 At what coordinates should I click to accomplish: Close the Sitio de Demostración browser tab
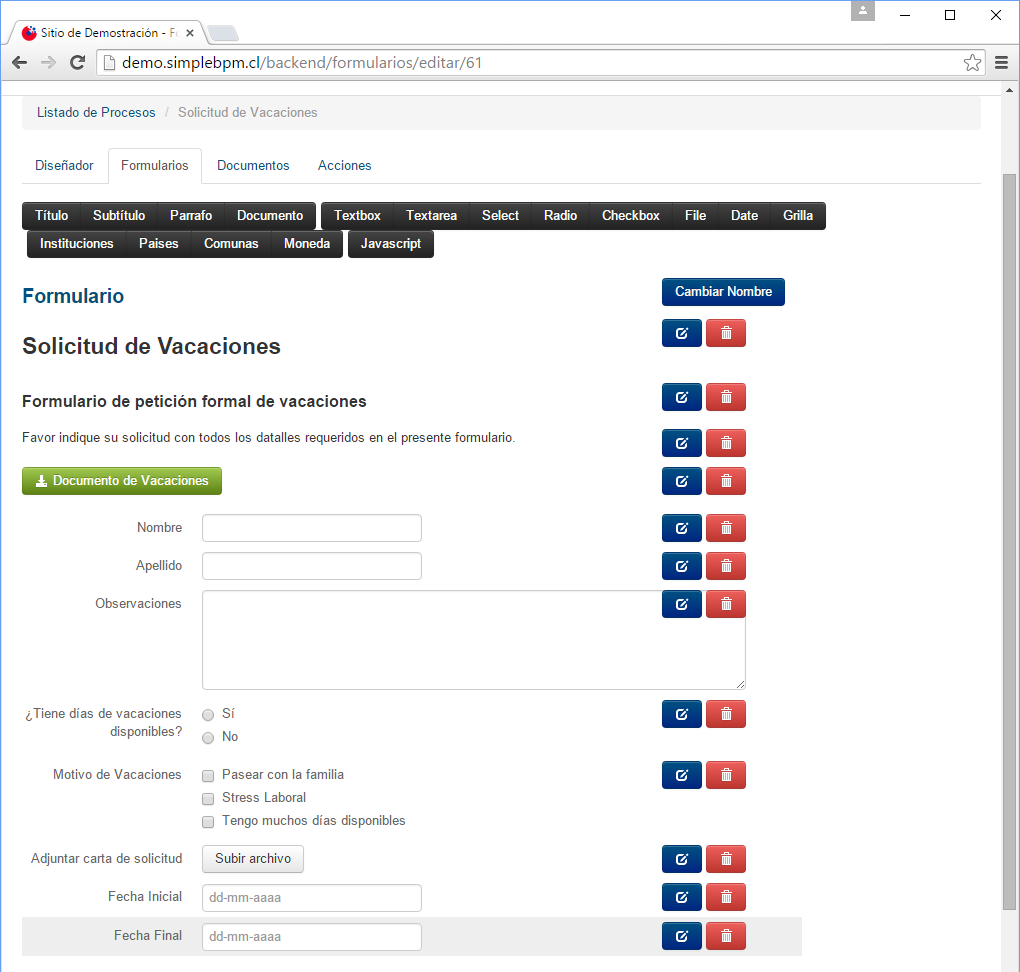coord(189,33)
